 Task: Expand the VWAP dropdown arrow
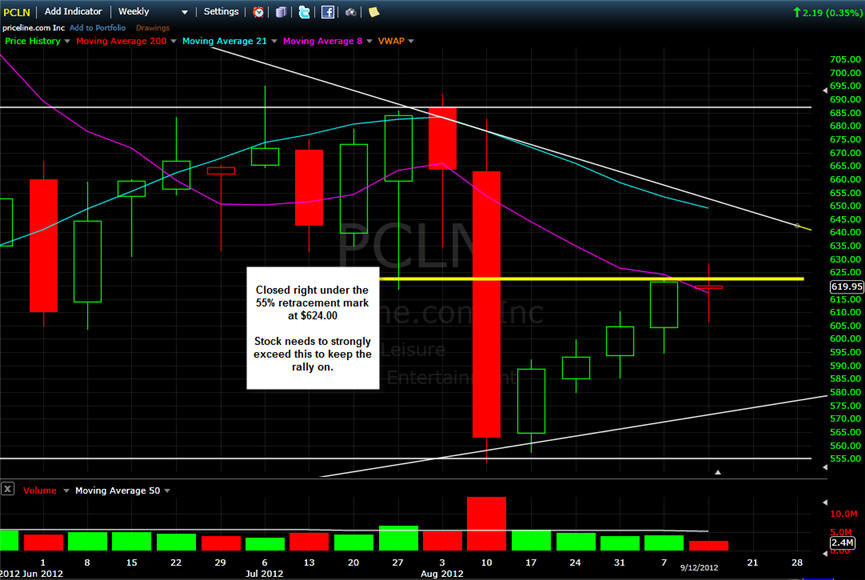point(411,41)
